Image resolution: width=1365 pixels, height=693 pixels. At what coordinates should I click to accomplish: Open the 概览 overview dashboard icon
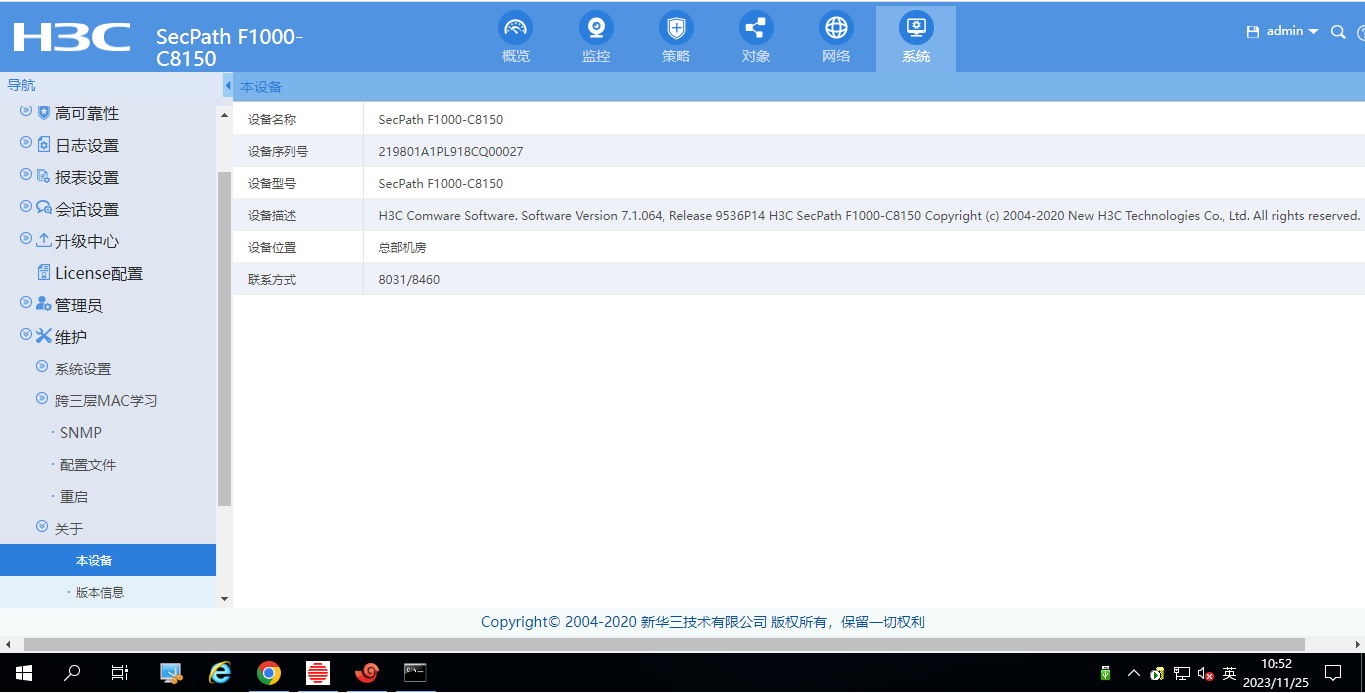(516, 27)
